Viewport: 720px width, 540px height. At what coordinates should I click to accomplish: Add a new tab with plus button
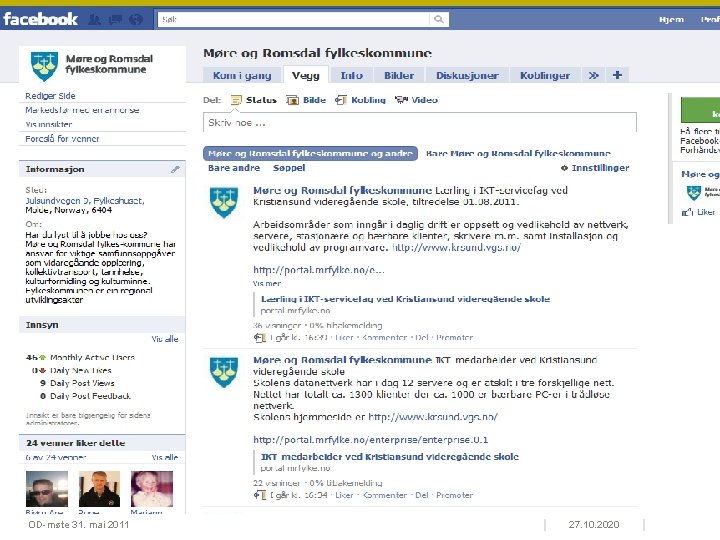tap(618, 75)
